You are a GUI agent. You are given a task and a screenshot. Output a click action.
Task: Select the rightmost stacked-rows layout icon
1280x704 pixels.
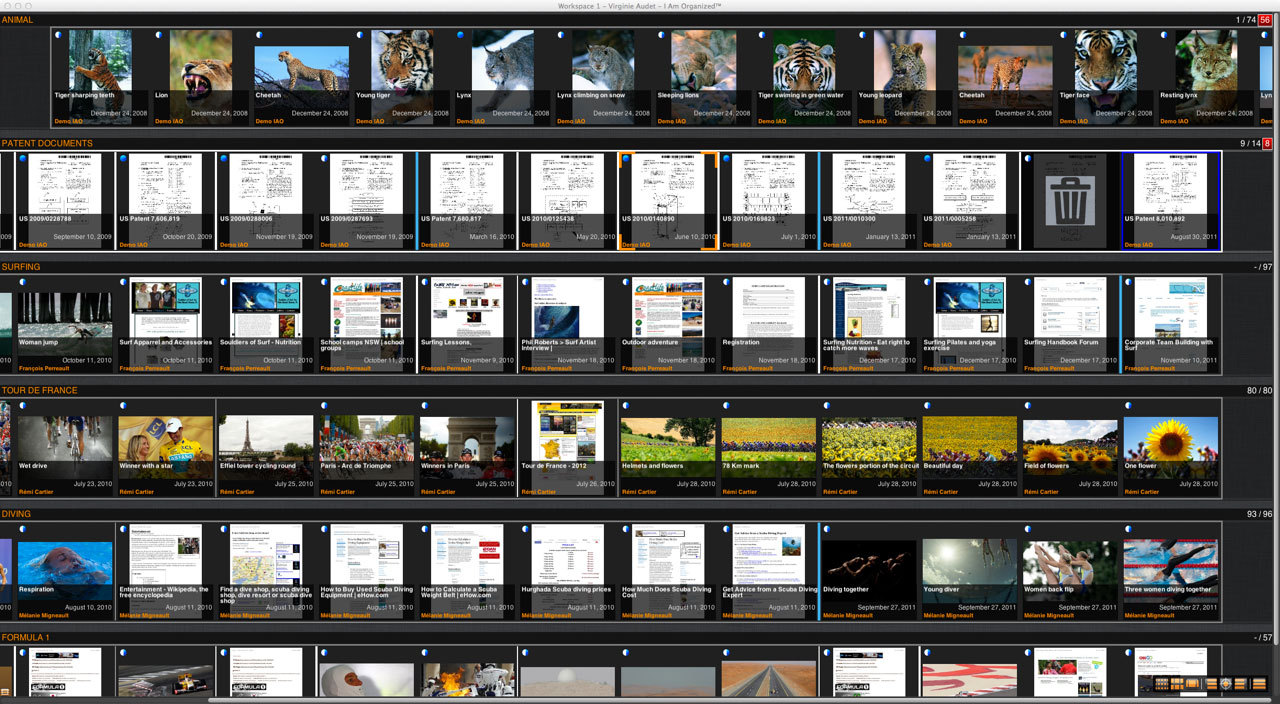coord(1259,684)
